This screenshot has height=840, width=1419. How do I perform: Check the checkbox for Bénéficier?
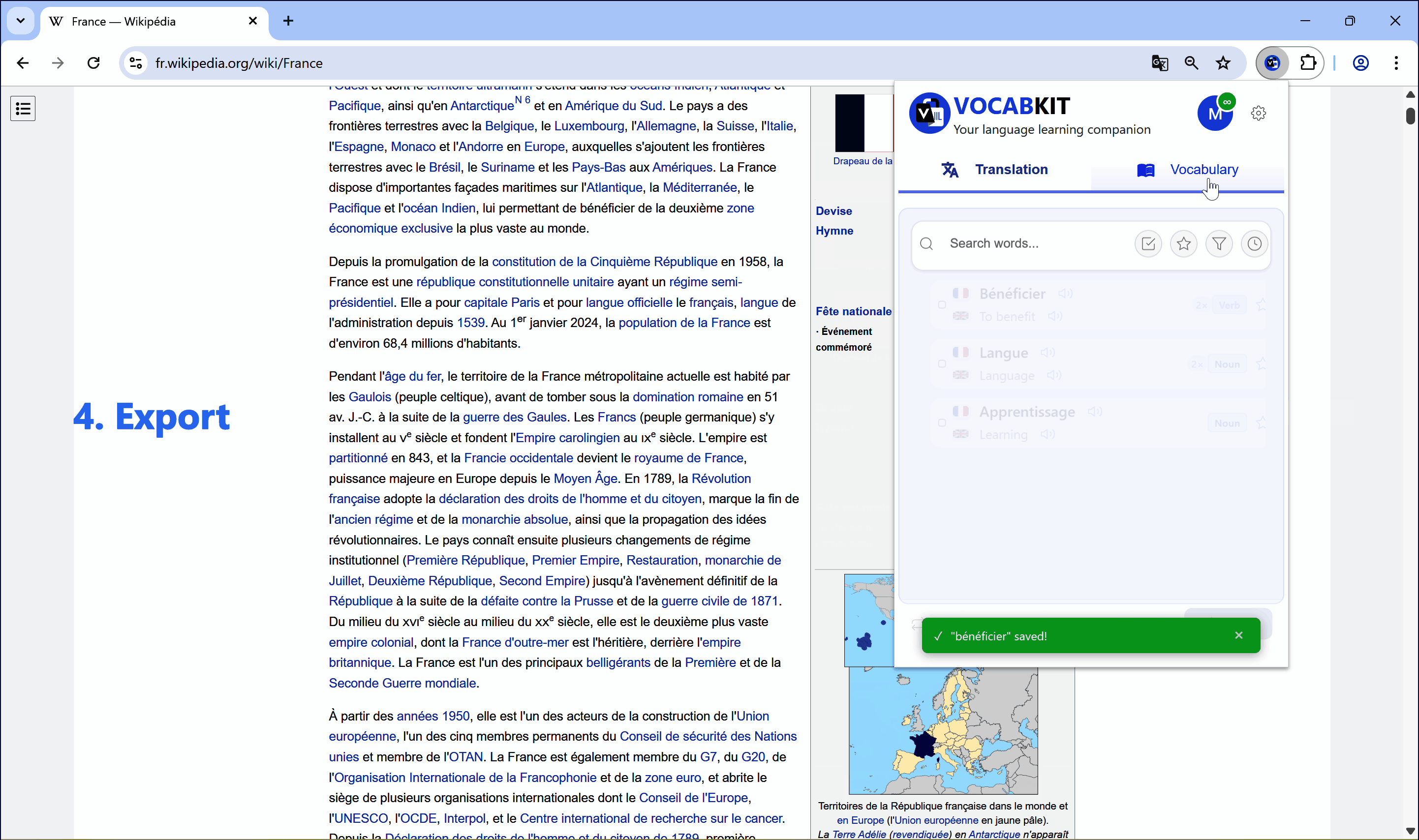click(942, 304)
